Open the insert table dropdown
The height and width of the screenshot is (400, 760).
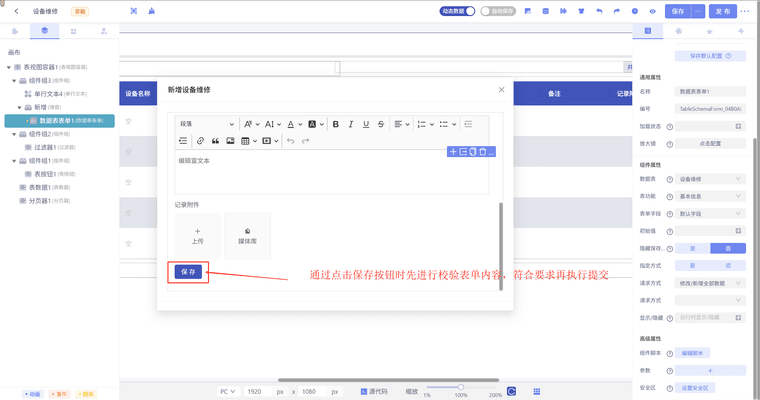tap(249, 141)
